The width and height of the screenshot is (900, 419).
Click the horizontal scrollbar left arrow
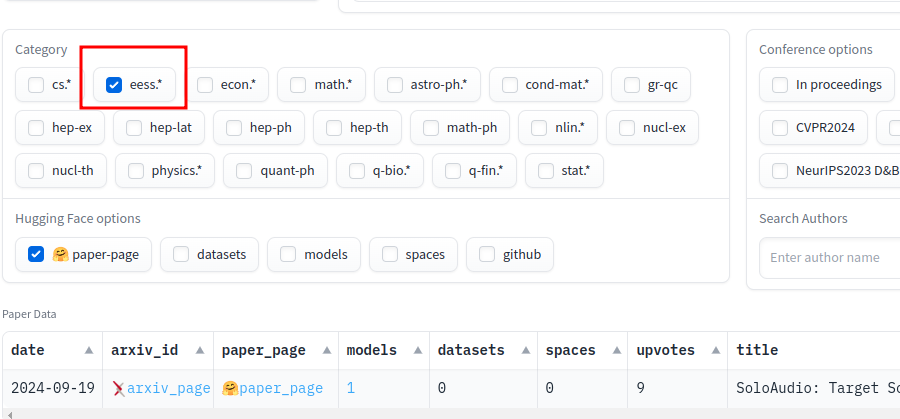(9, 414)
